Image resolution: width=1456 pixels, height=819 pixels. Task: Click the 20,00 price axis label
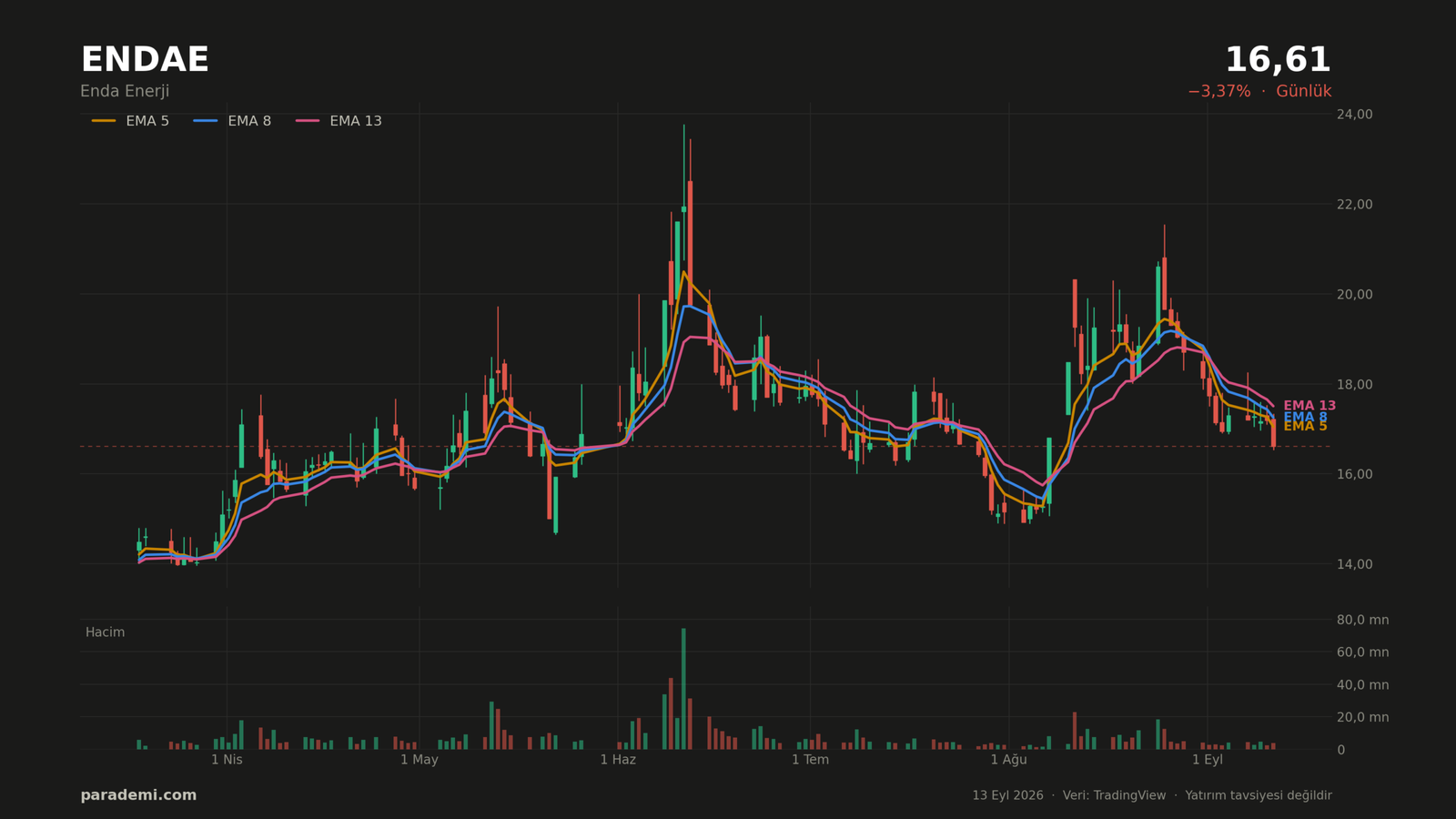tap(1354, 295)
